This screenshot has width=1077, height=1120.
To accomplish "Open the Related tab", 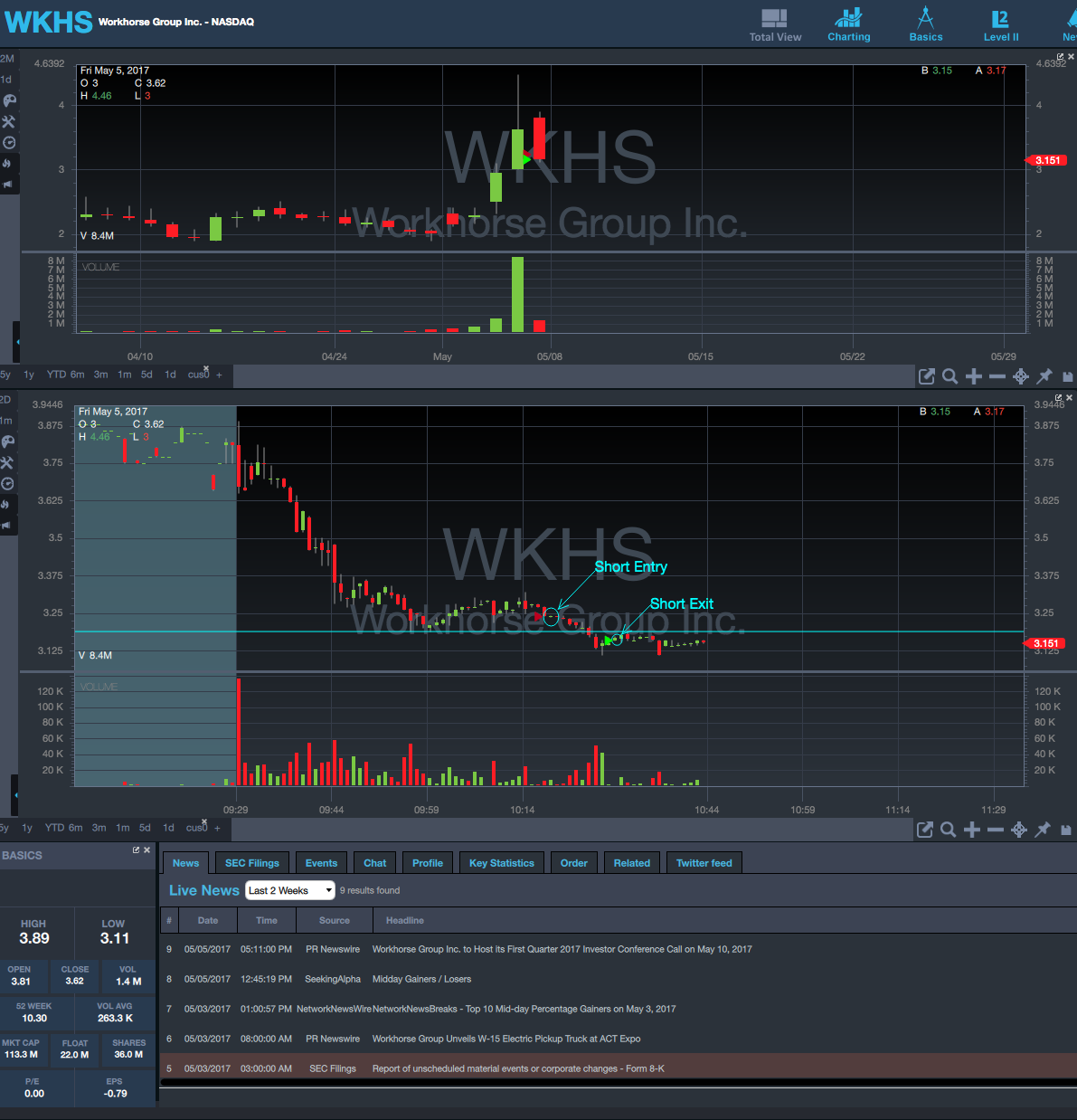I will pos(632,863).
